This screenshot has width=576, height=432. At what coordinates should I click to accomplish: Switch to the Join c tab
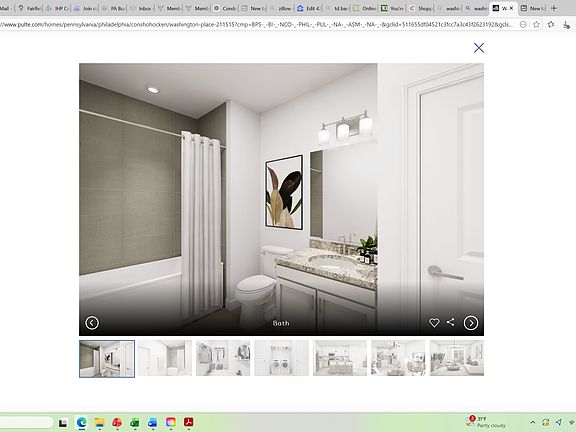click(x=85, y=8)
